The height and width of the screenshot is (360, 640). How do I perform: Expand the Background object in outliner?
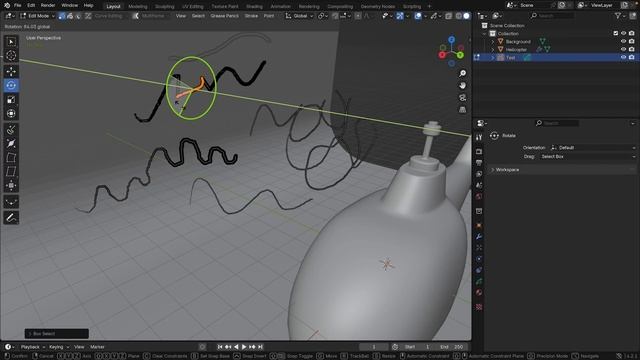(493, 42)
